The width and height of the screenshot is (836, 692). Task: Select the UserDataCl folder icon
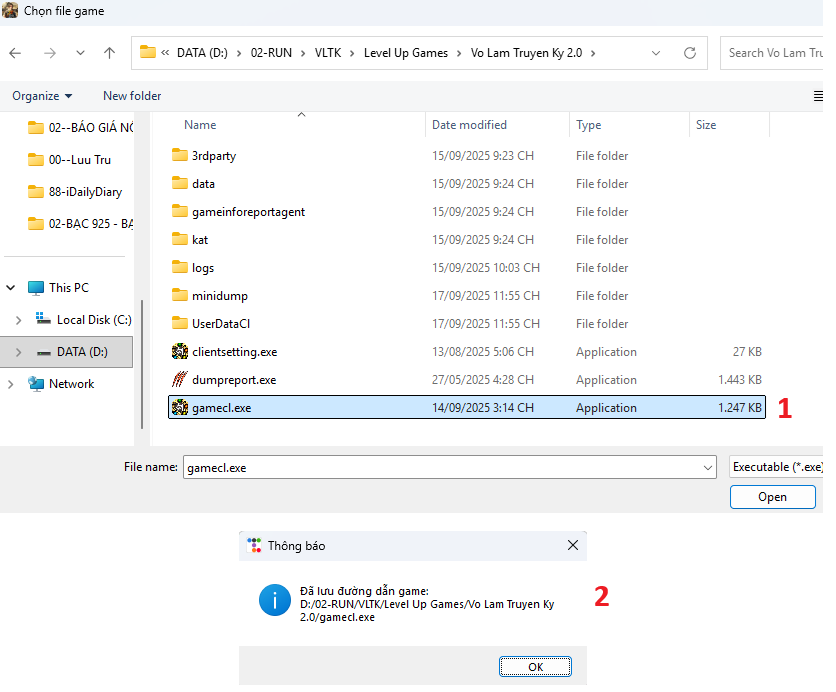pos(180,324)
